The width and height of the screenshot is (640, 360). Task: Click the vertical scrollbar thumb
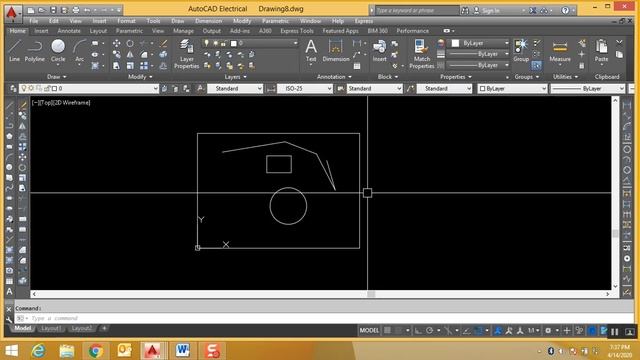616,233
